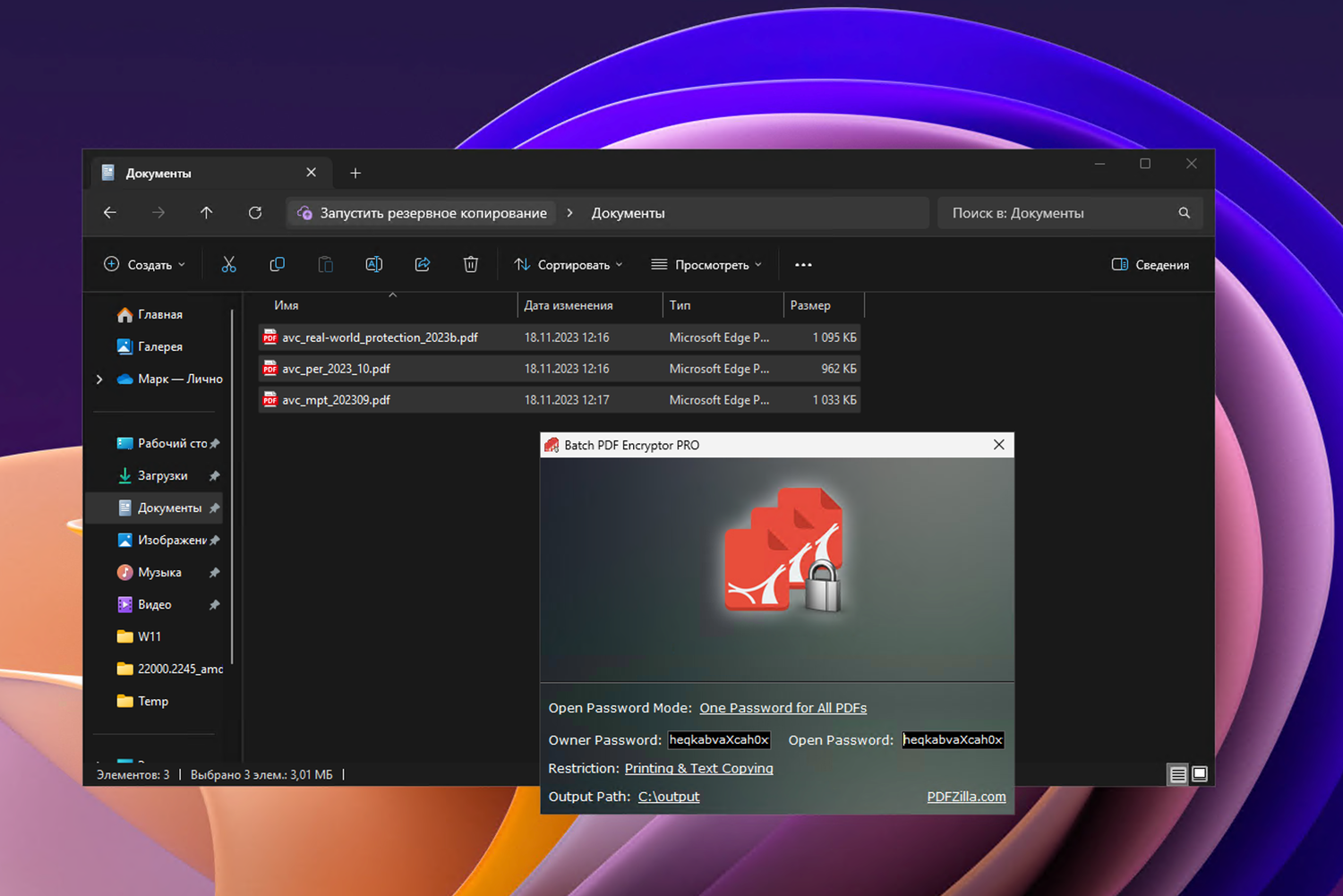Open Рабочий стол pinned folder in sidebar
Viewport: 1343px width, 896px height.
[168, 443]
